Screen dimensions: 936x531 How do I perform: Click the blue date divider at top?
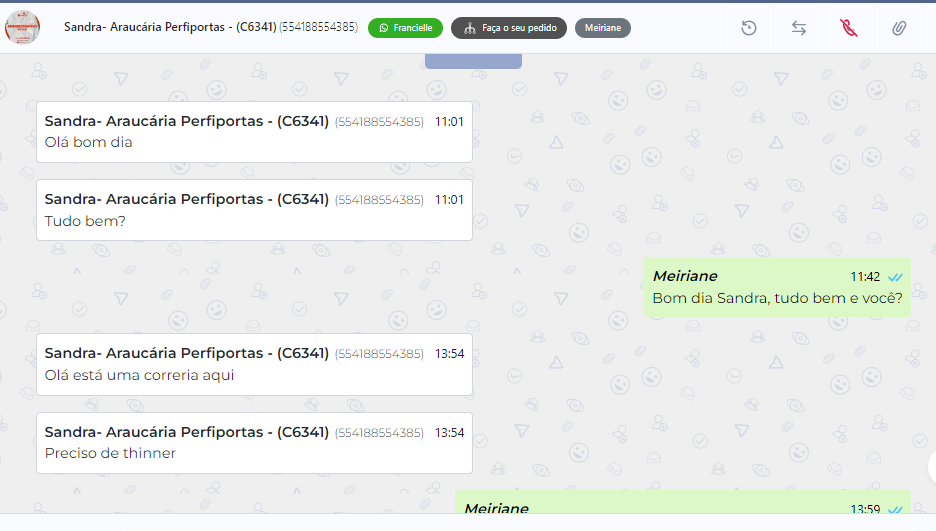(x=473, y=61)
